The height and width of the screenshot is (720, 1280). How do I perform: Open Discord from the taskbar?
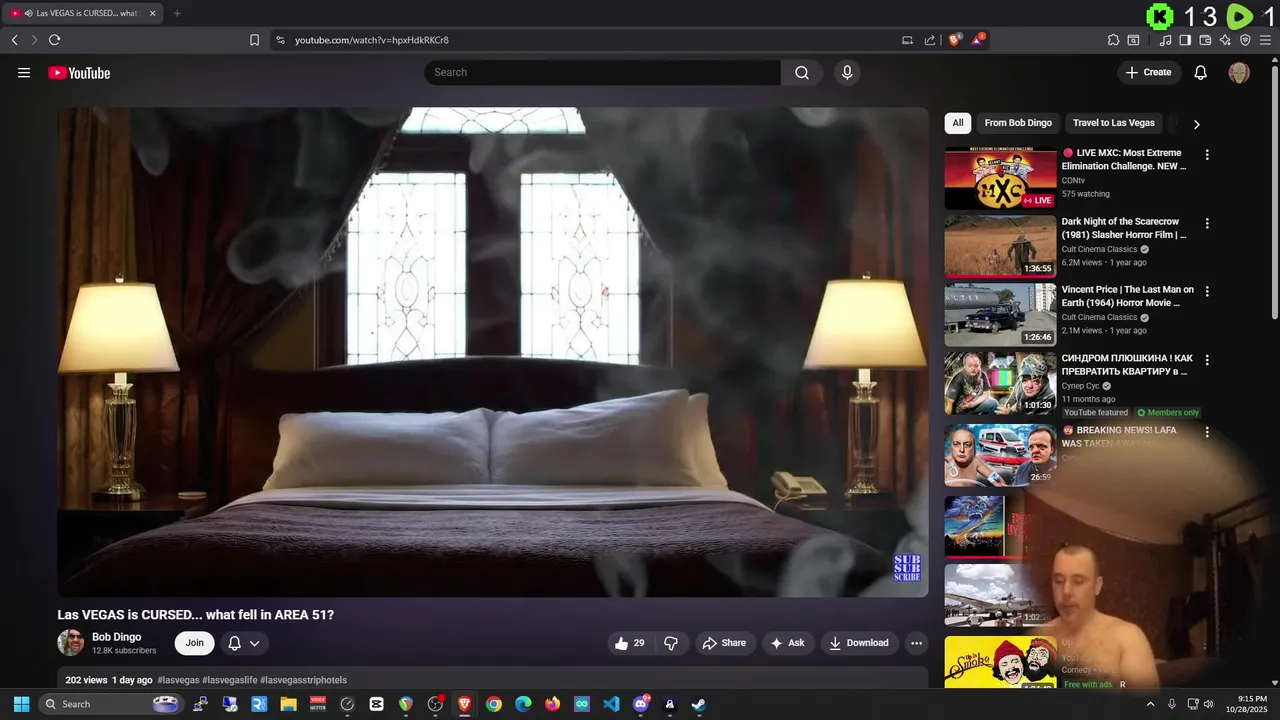pos(641,704)
